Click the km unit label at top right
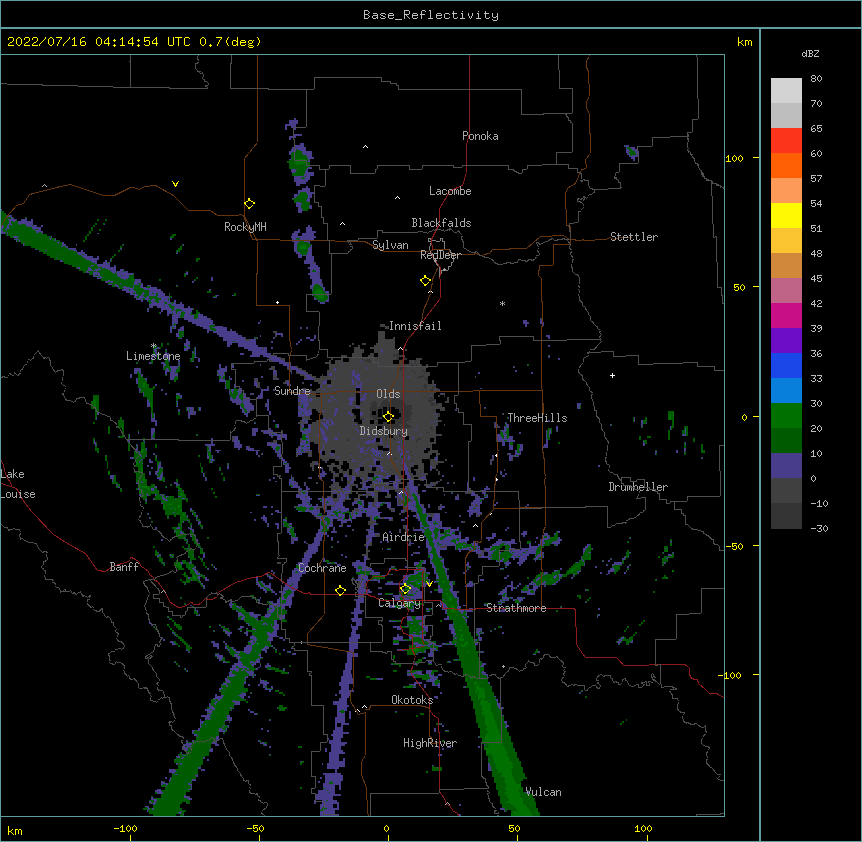 pos(745,42)
